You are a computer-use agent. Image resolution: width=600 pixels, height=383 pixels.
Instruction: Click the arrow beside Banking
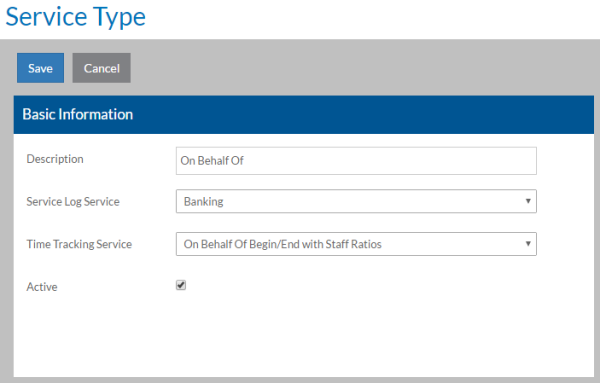point(528,201)
